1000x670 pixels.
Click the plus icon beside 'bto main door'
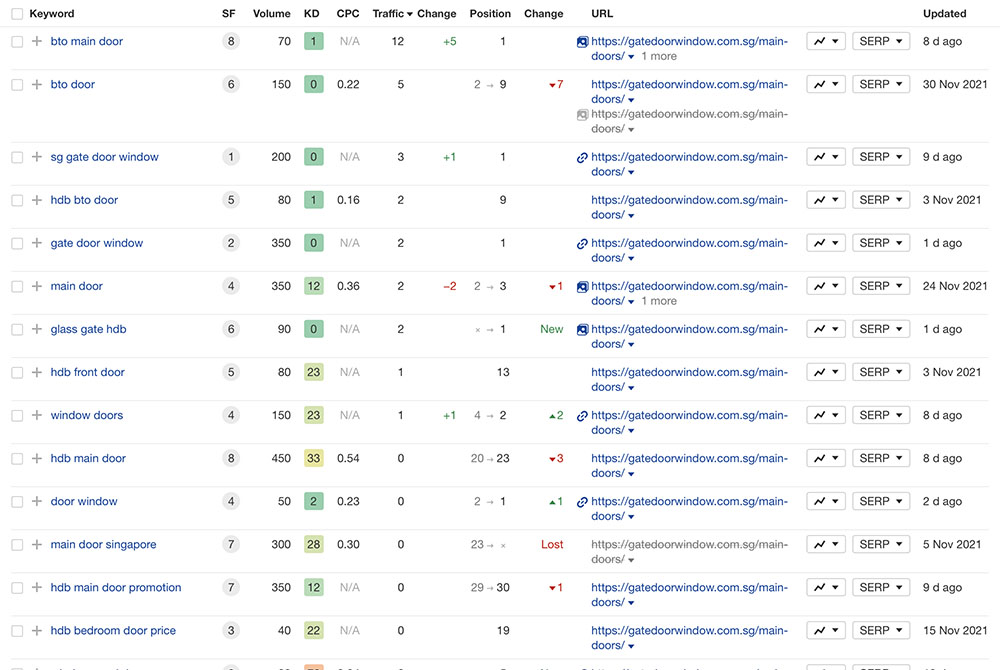pyautogui.click(x=37, y=42)
